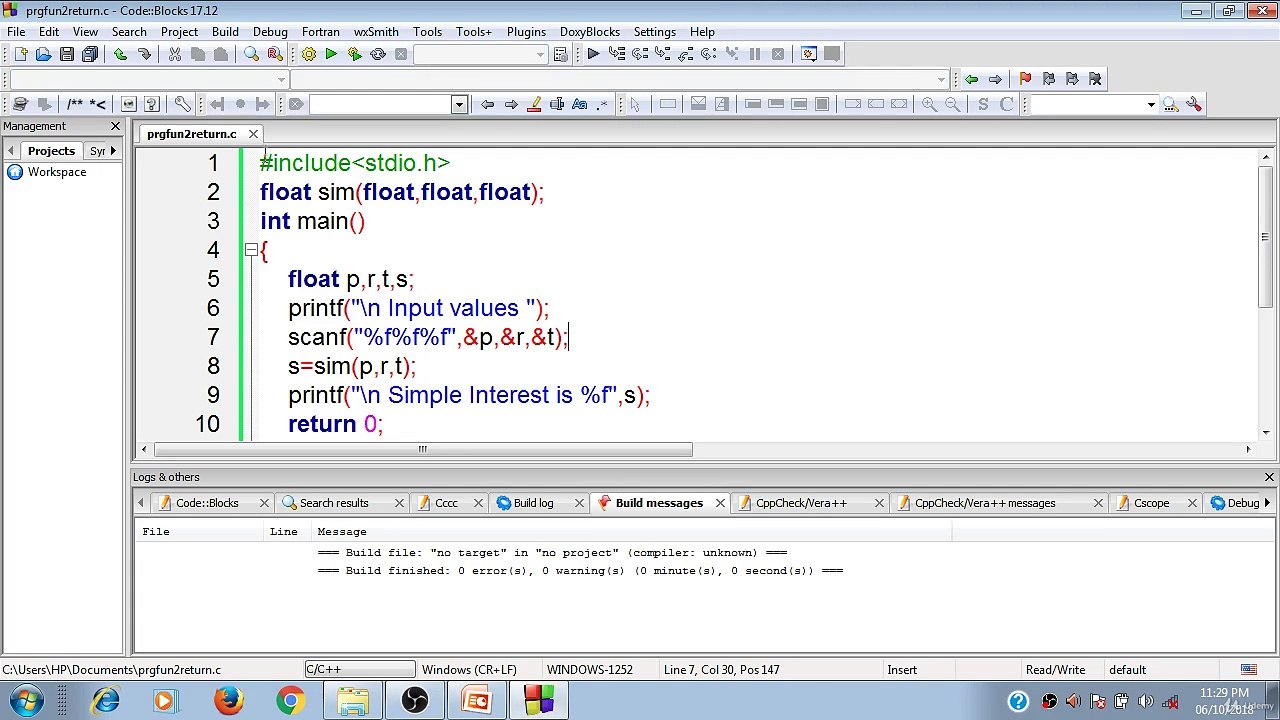Build project with yellow gear icon
The width and height of the screenshot is (1280, 720).
[308, 54]
